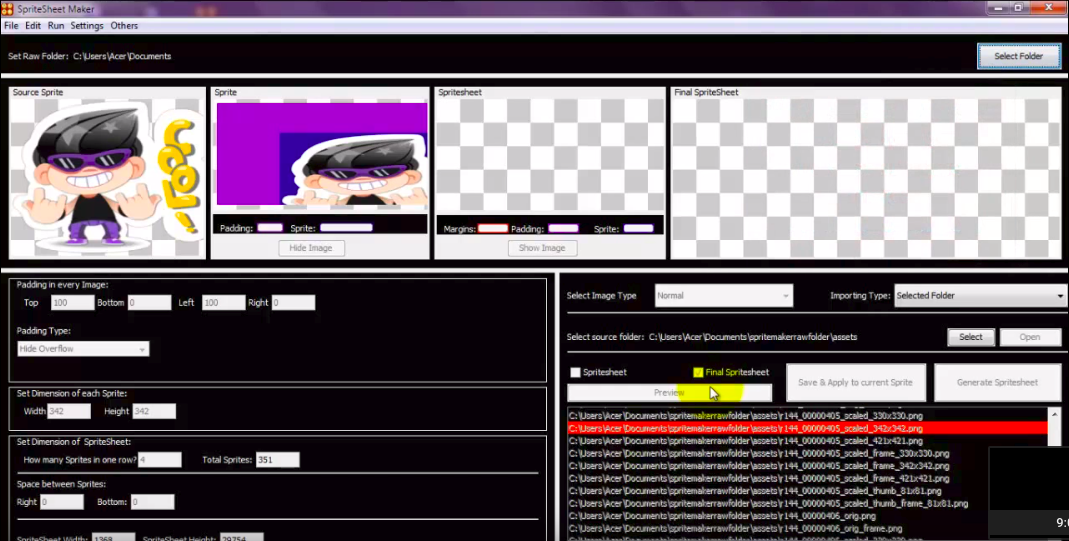Open the File menu
1069x541 pixels.
click(x=11, y=26)
